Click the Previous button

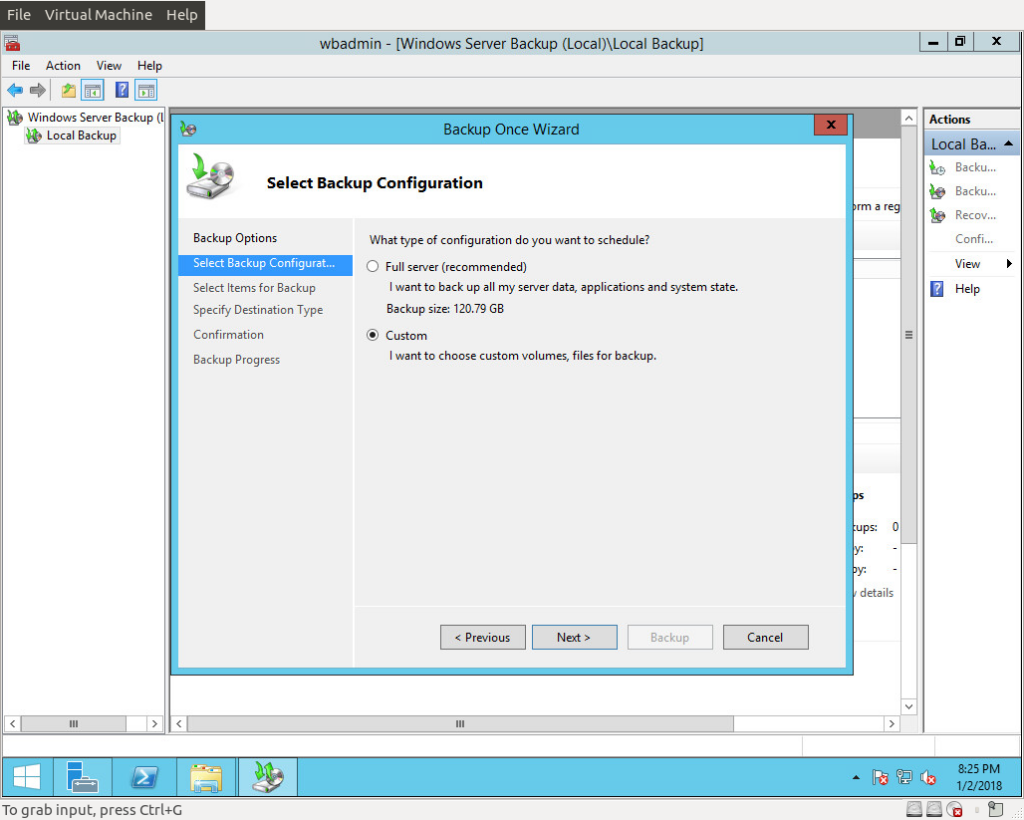[x=483, y=637]
